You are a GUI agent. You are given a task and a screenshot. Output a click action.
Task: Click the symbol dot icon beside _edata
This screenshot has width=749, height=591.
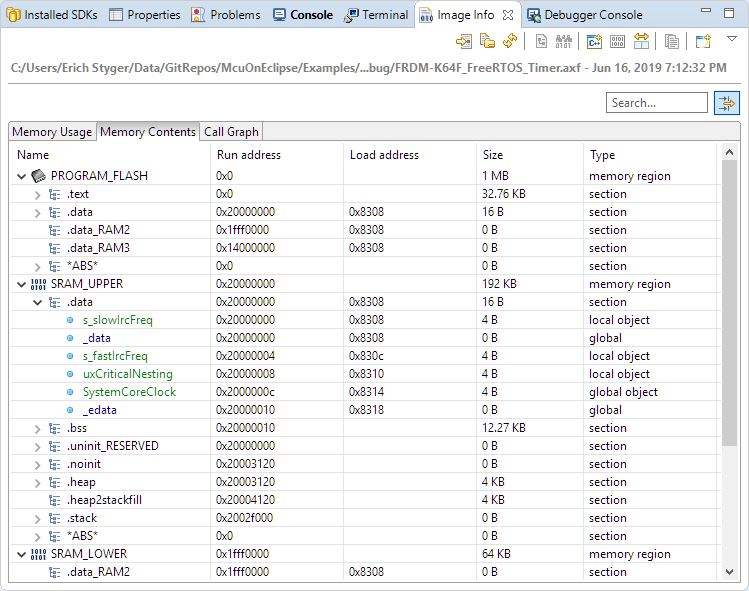coord(70,410)
